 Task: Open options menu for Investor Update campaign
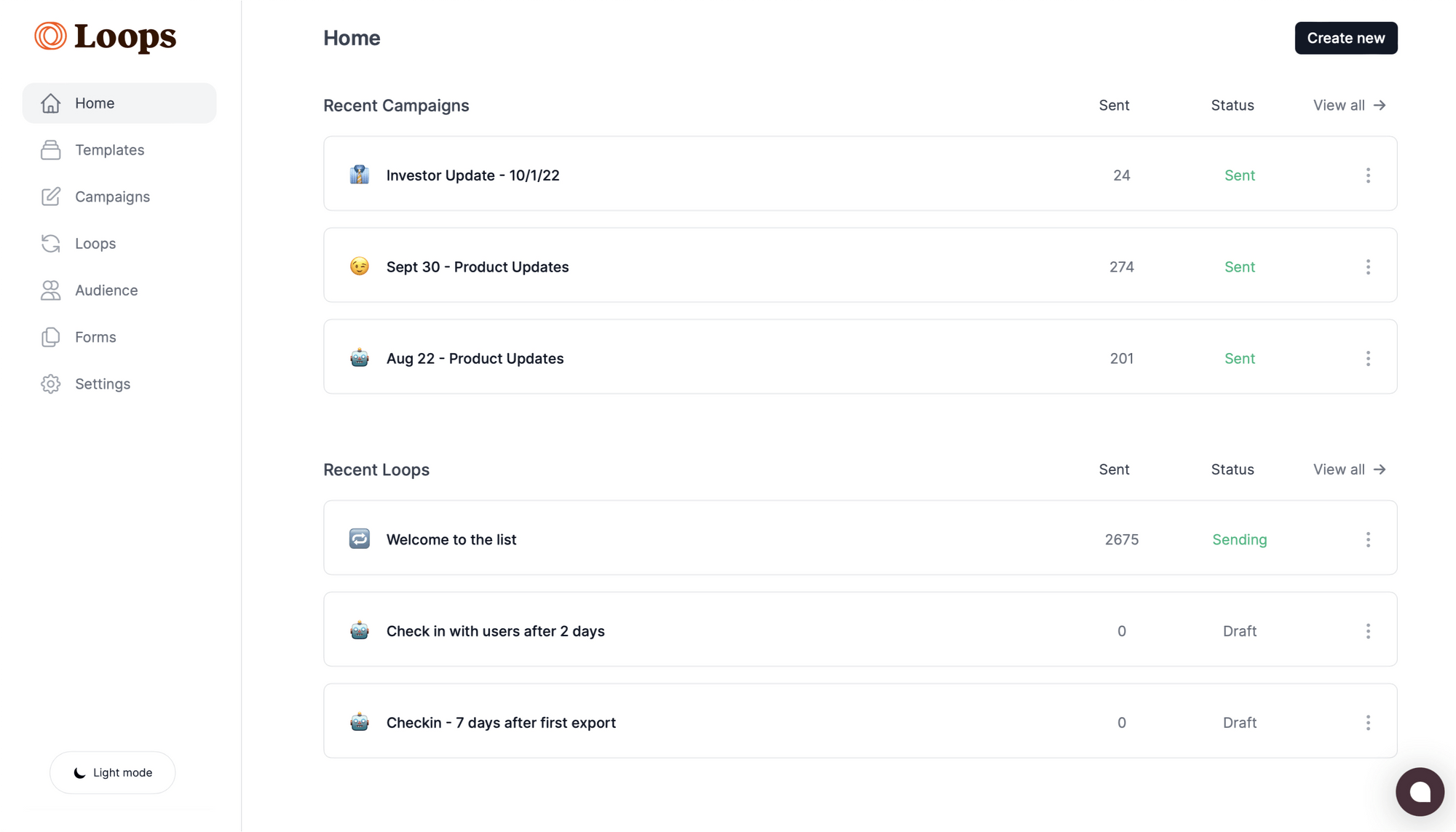coord(1369,175)
